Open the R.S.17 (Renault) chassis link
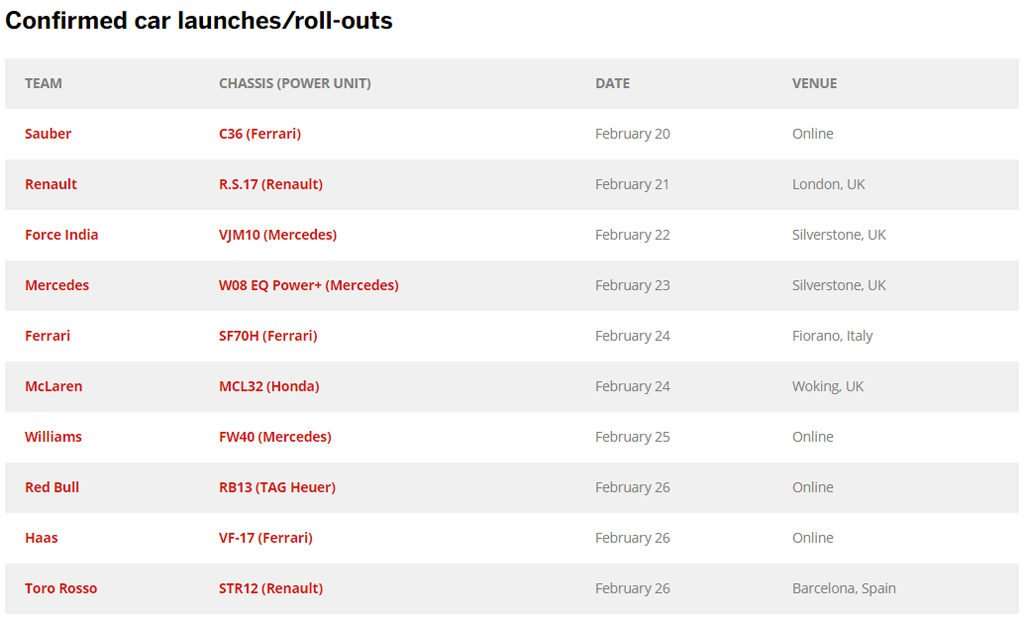 270,184
